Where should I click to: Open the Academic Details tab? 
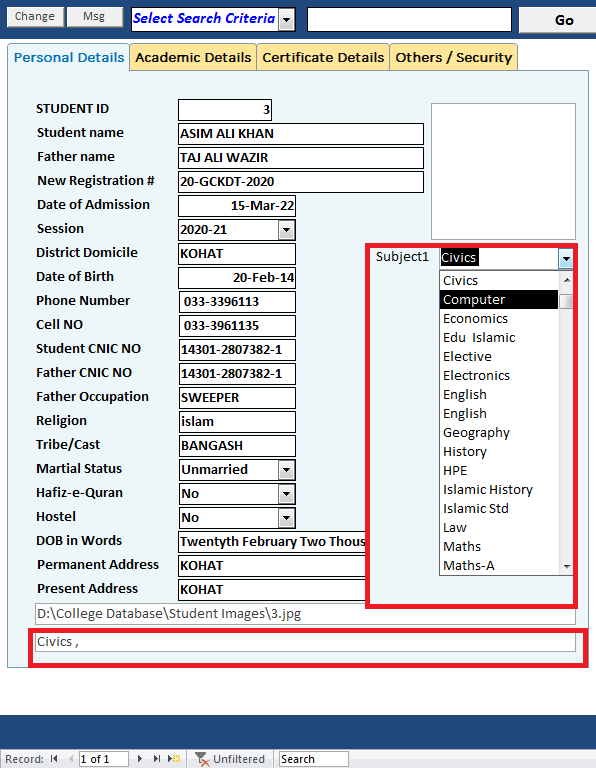[193, 57]
